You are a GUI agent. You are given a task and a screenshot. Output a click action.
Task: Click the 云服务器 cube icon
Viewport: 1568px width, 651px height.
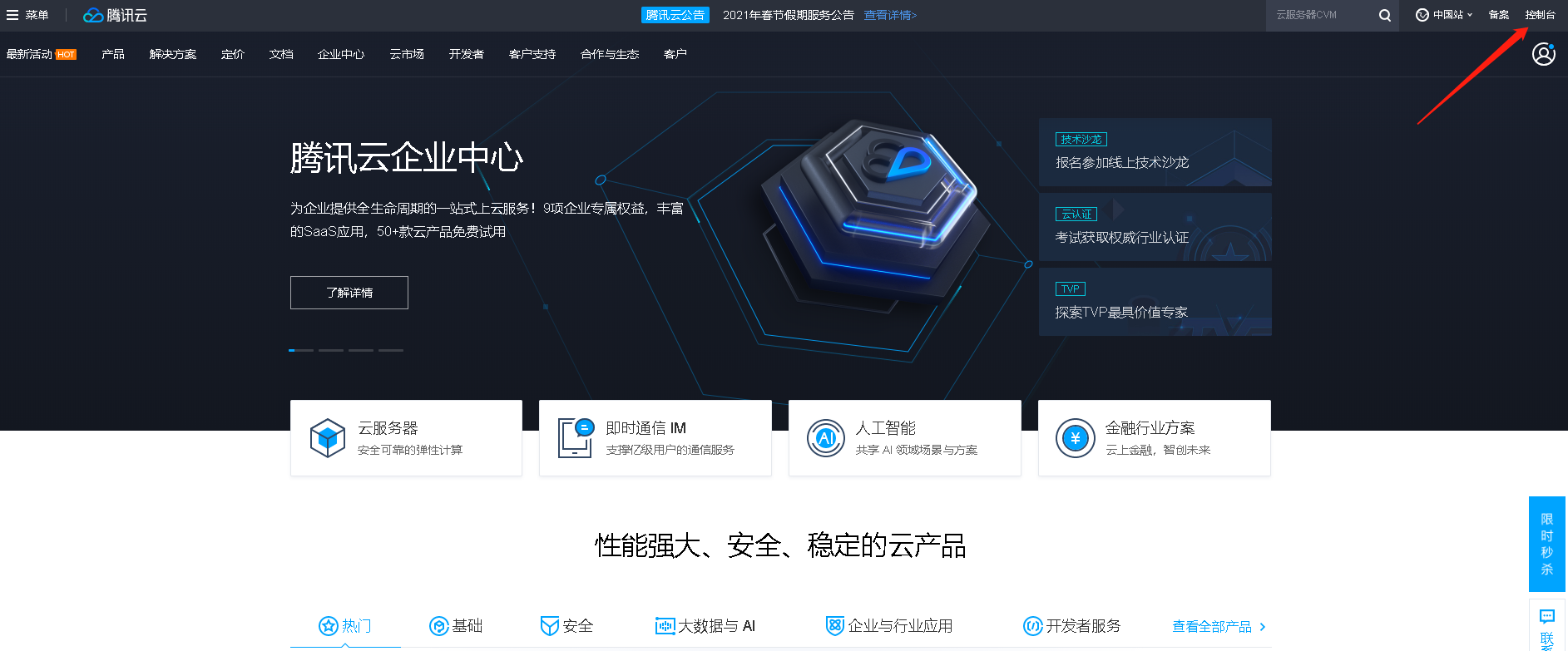coord(328,437)
